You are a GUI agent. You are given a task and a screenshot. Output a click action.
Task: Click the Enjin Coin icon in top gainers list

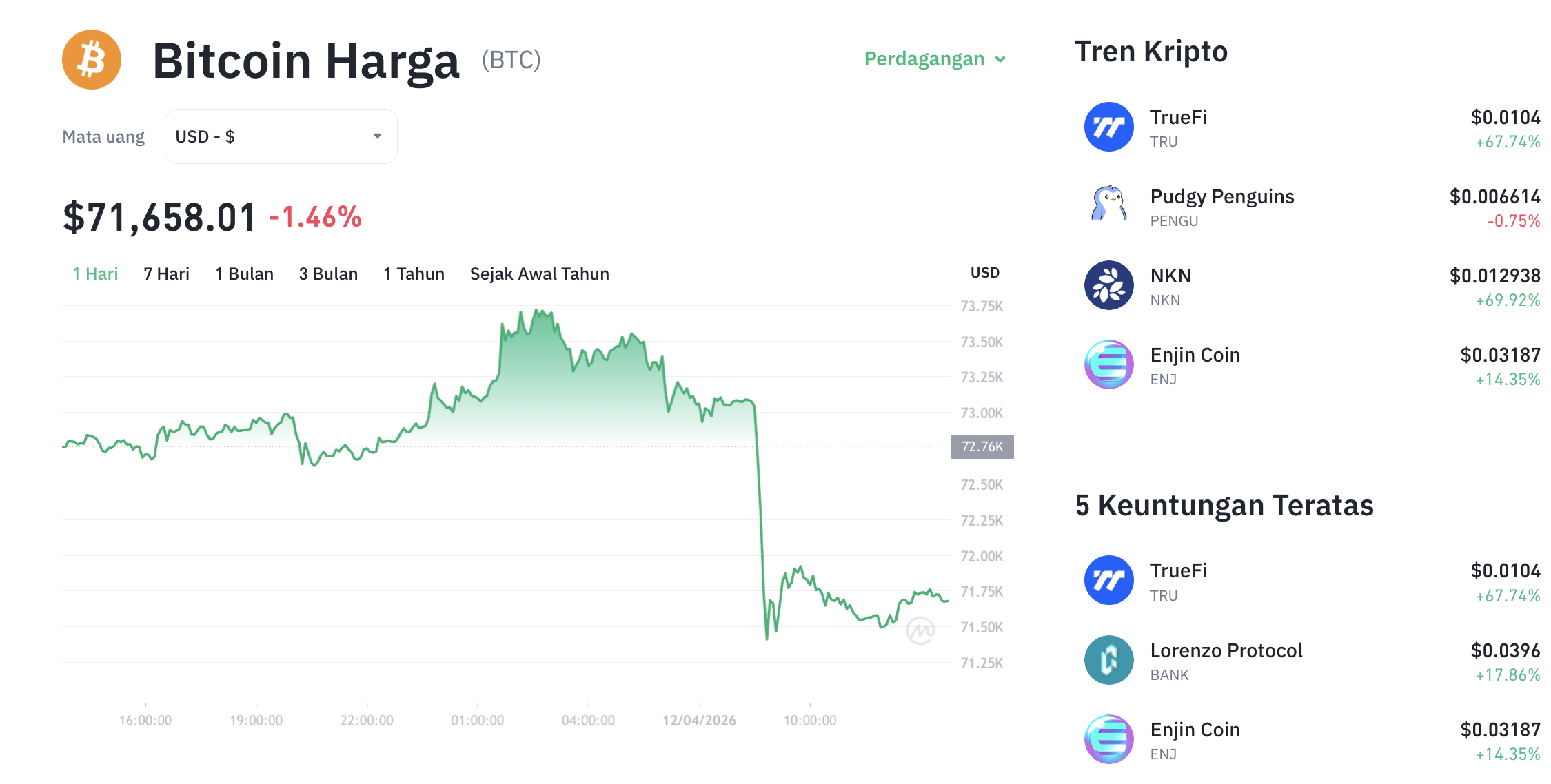(1108, 739)
